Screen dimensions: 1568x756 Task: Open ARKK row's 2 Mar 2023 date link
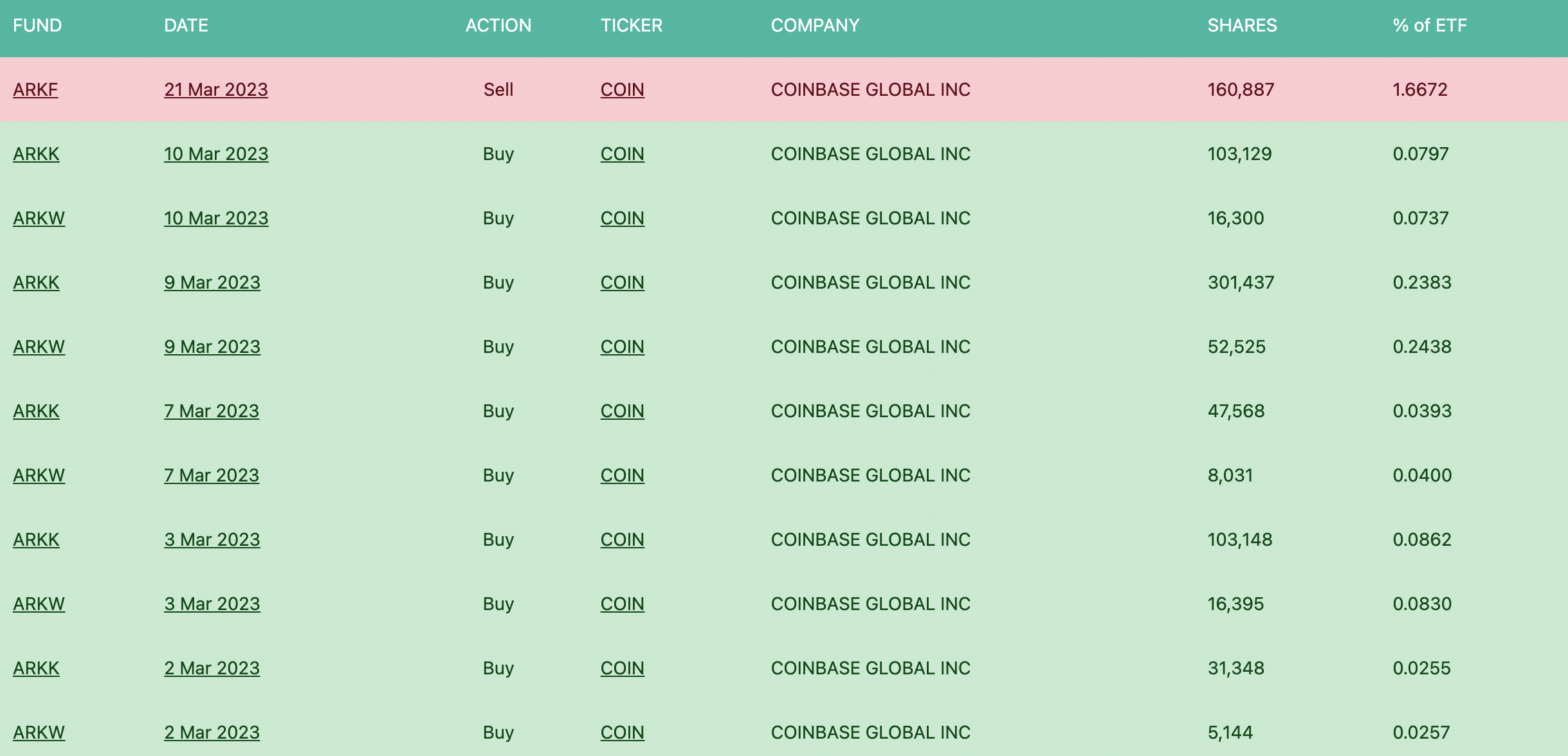(x=212, y=669)
